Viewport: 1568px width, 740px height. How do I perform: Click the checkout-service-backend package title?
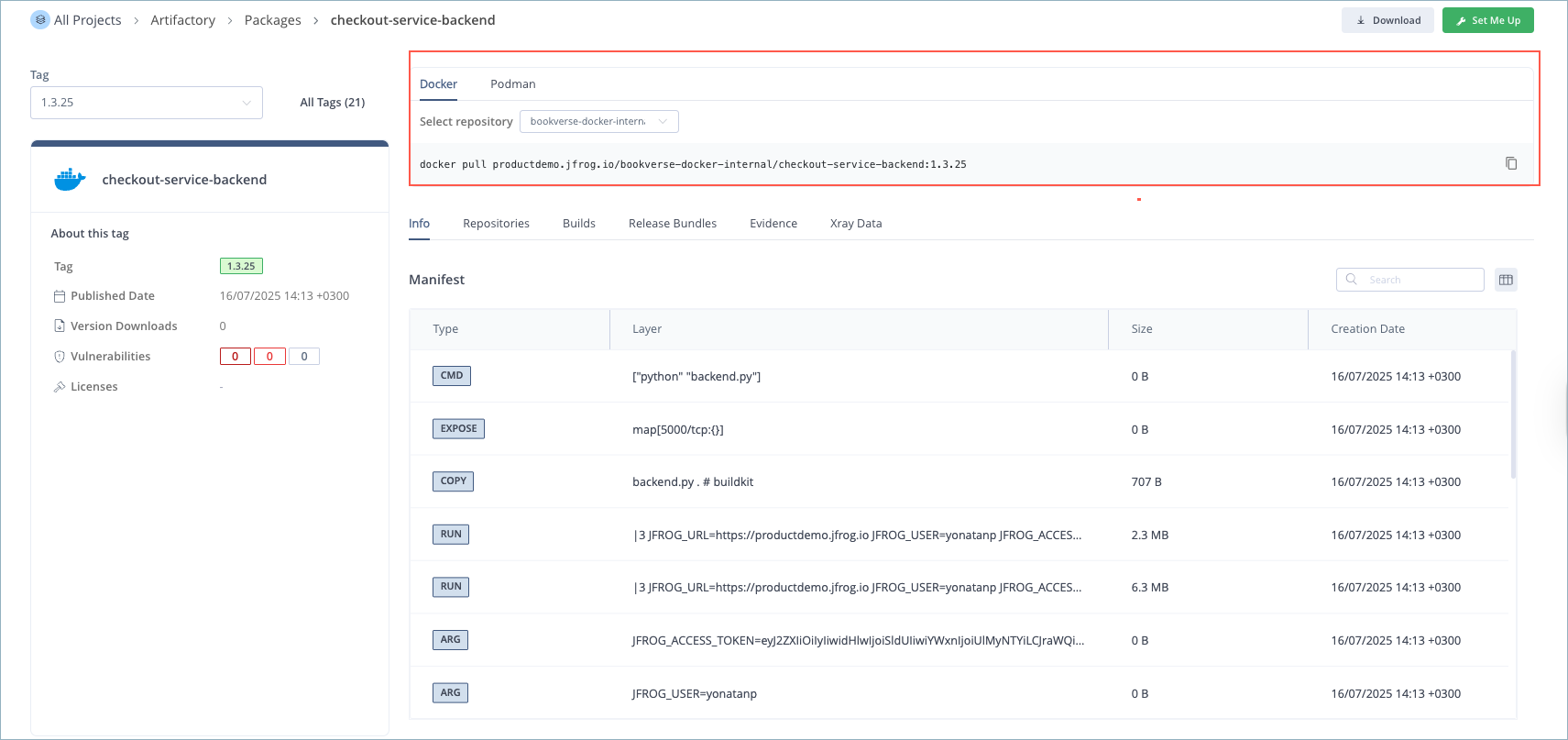(x=184, y=180)
